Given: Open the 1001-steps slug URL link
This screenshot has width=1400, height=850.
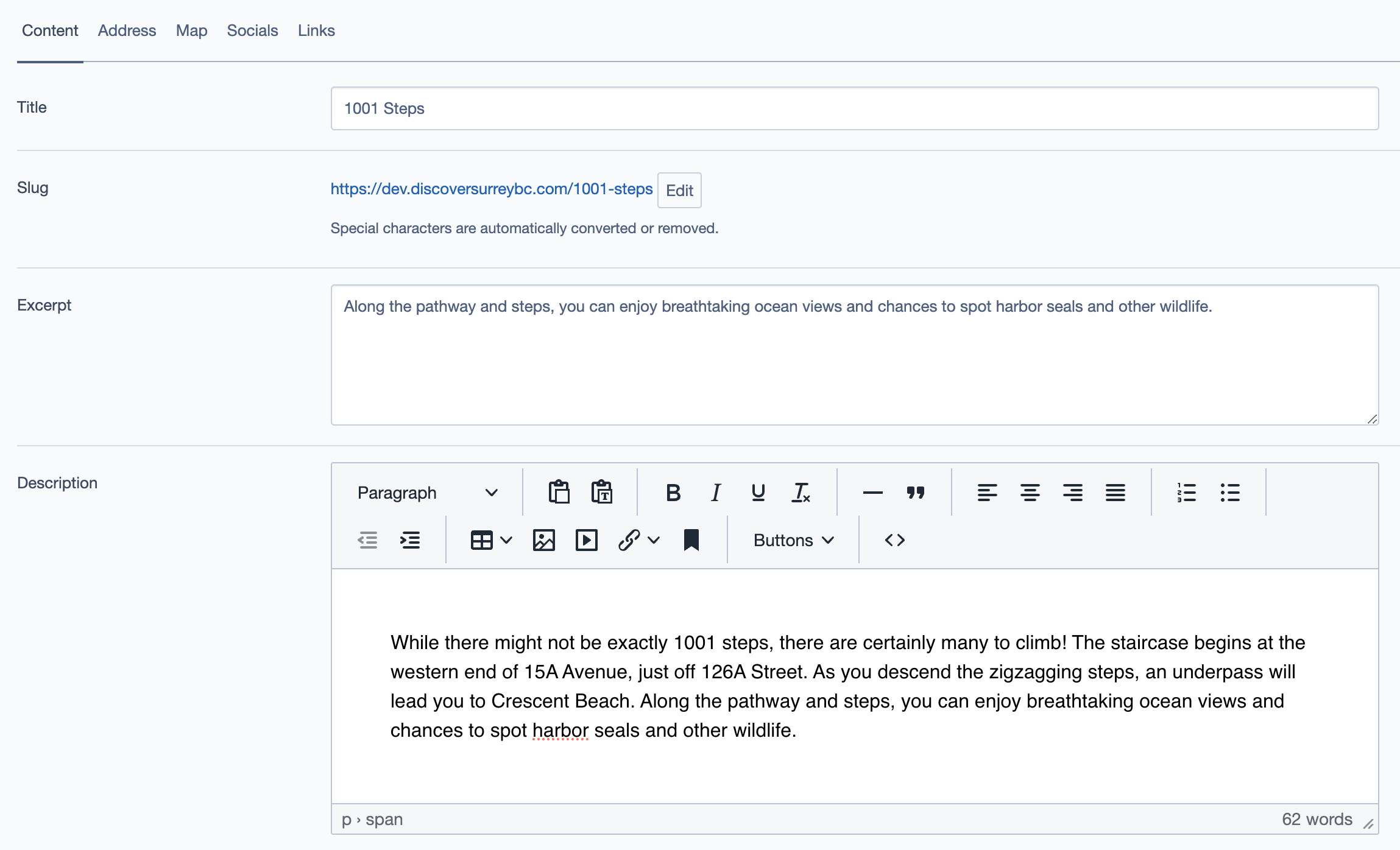Looking at the screenshot, I should (491, 189).
